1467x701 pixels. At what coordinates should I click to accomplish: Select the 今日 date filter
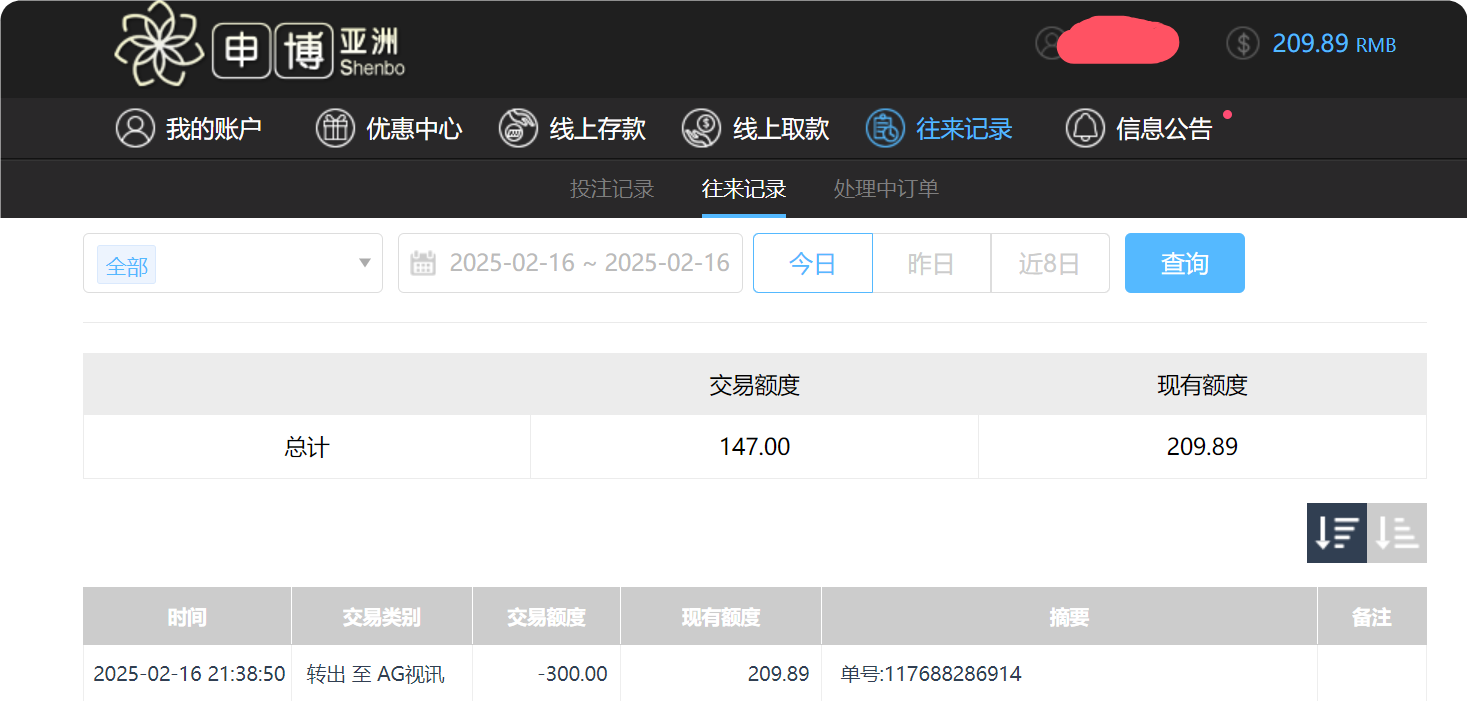[x=812, y=262]
